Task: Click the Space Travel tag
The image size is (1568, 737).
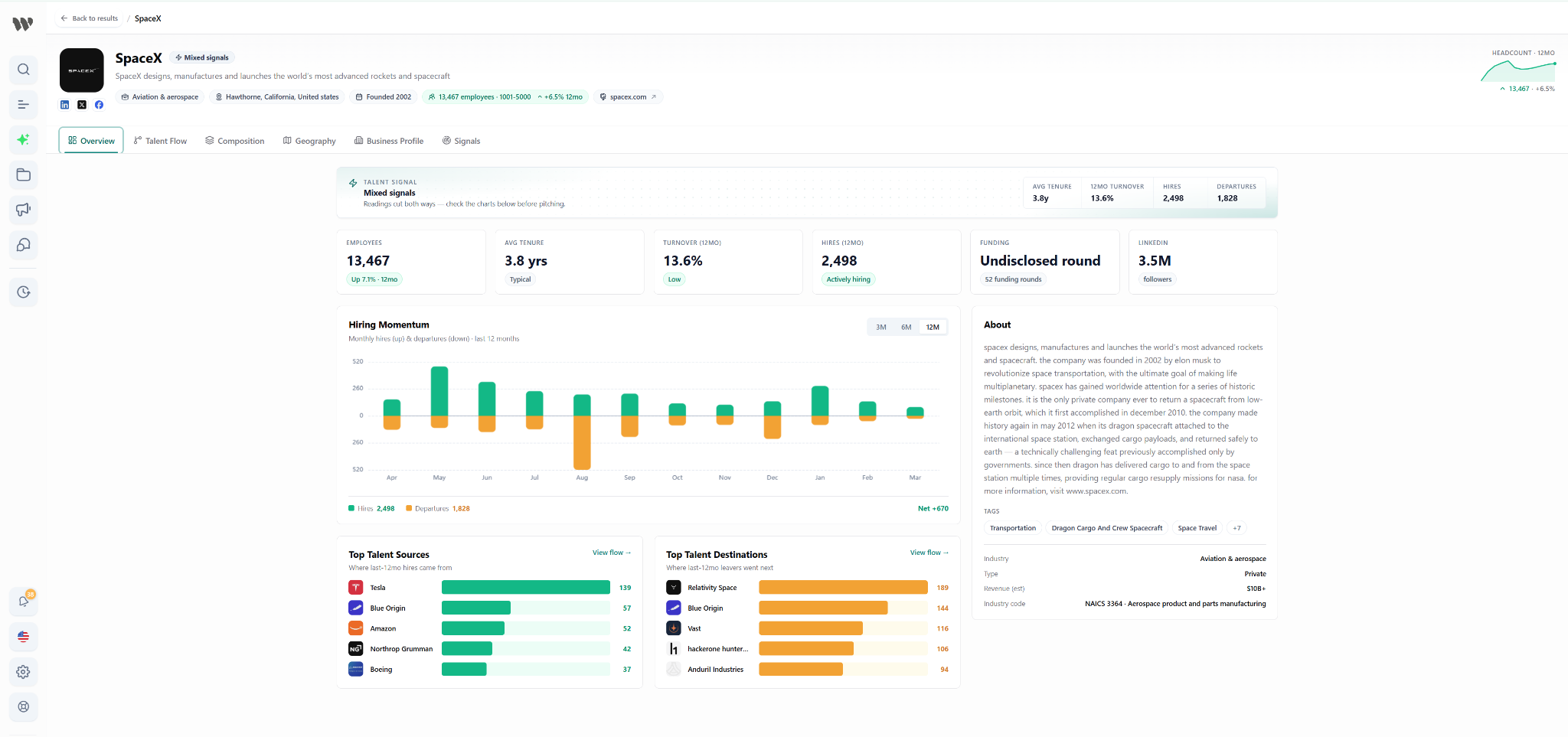Action: [1197, 528]
